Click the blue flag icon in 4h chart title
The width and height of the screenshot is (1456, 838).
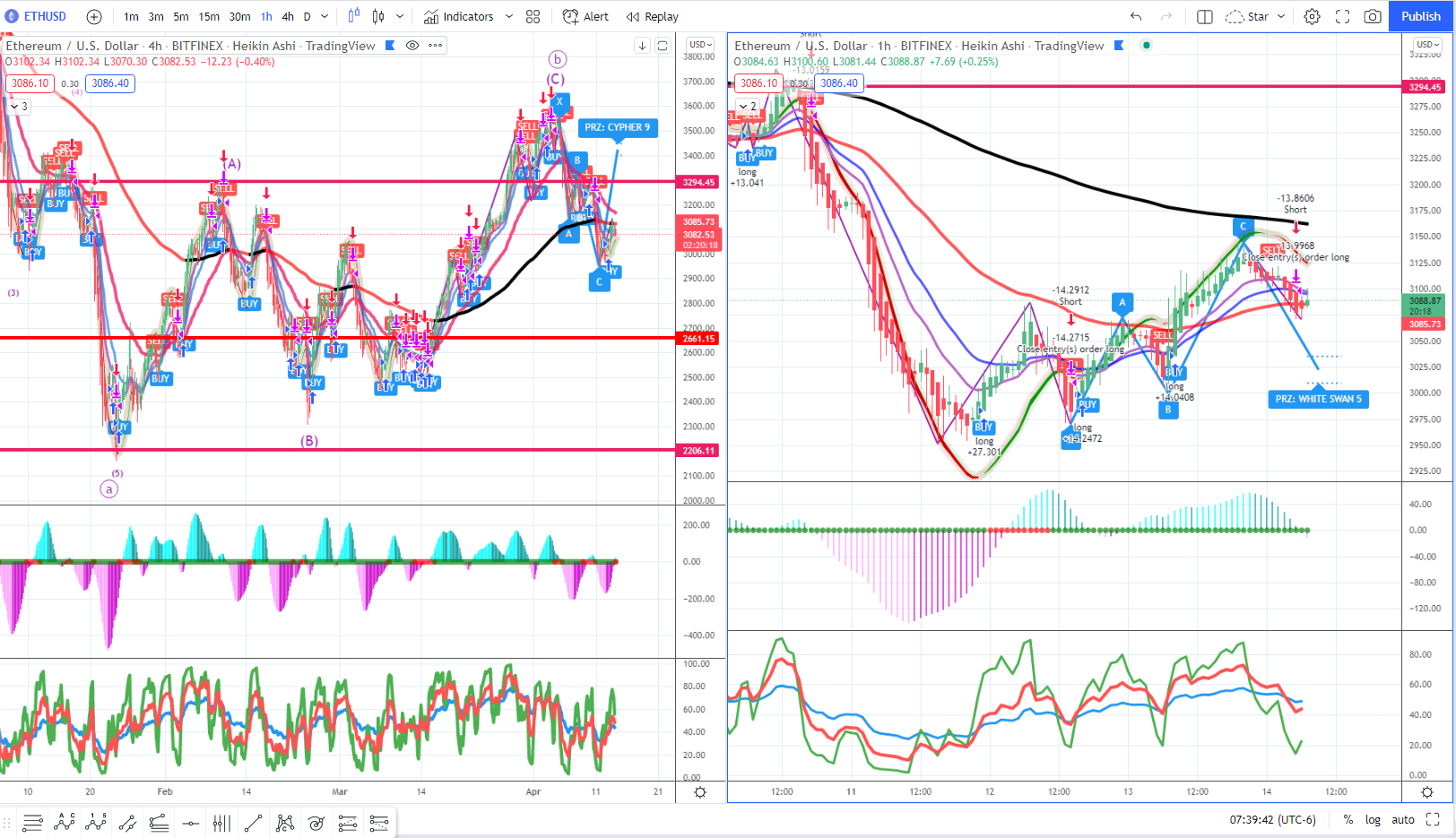click(x=390, y=46)
